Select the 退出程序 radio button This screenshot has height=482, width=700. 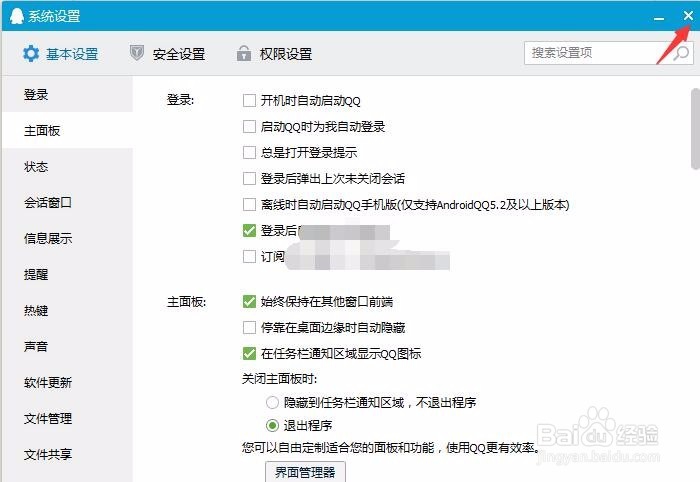click(x=272, y=425)
